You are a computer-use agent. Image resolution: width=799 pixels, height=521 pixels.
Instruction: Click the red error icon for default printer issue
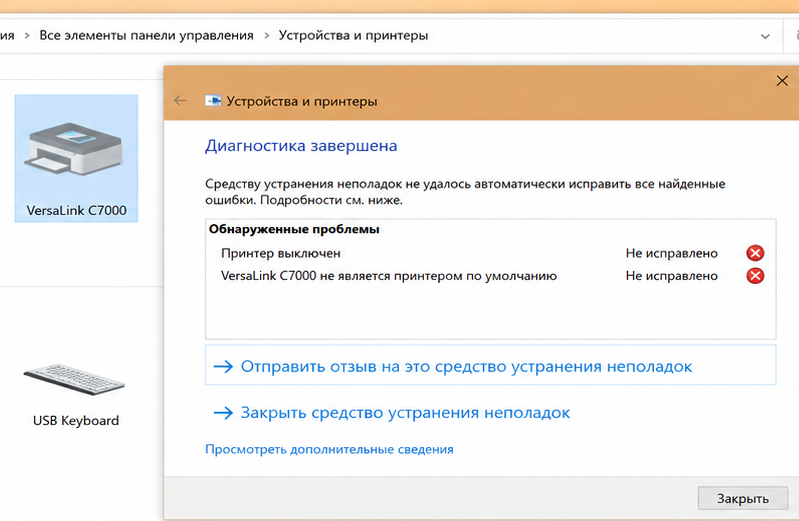click(755, 276)
